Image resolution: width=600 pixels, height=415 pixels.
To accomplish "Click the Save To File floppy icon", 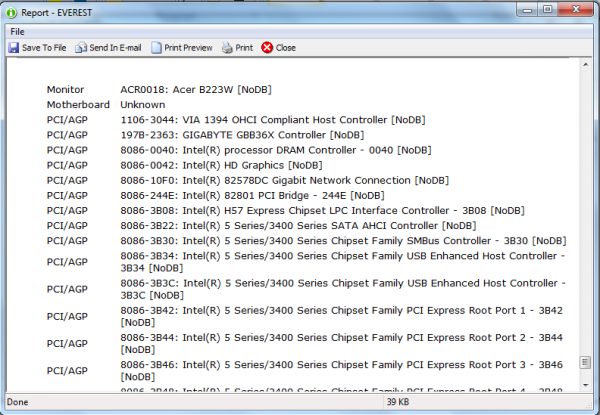I will coord(14,48).
